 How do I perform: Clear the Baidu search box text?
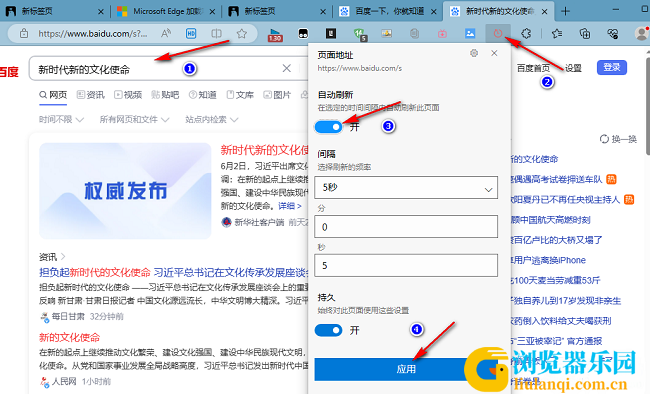pos(286,68)
